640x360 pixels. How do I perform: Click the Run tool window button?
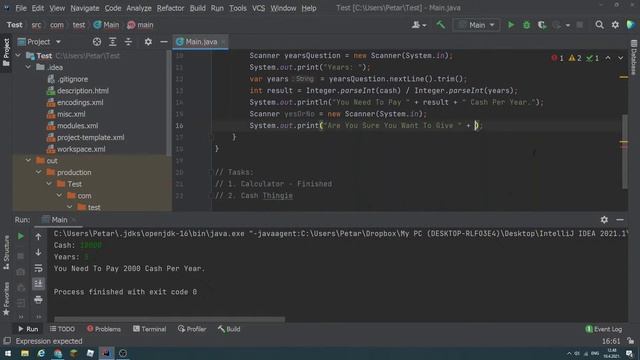pyautogui.click(x=28, y=329)
